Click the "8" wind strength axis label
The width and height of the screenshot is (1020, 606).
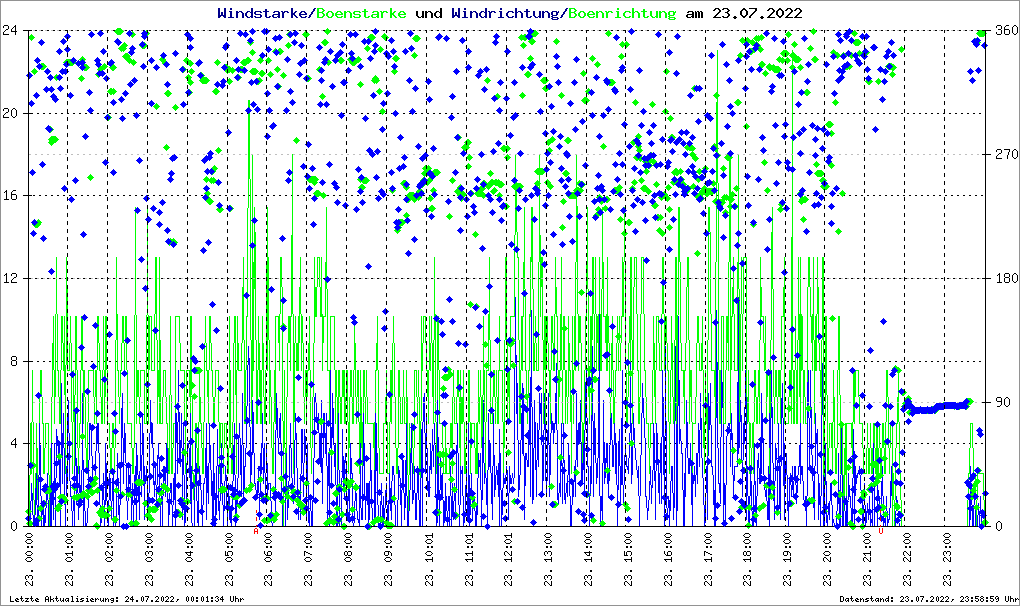point(13,361)
